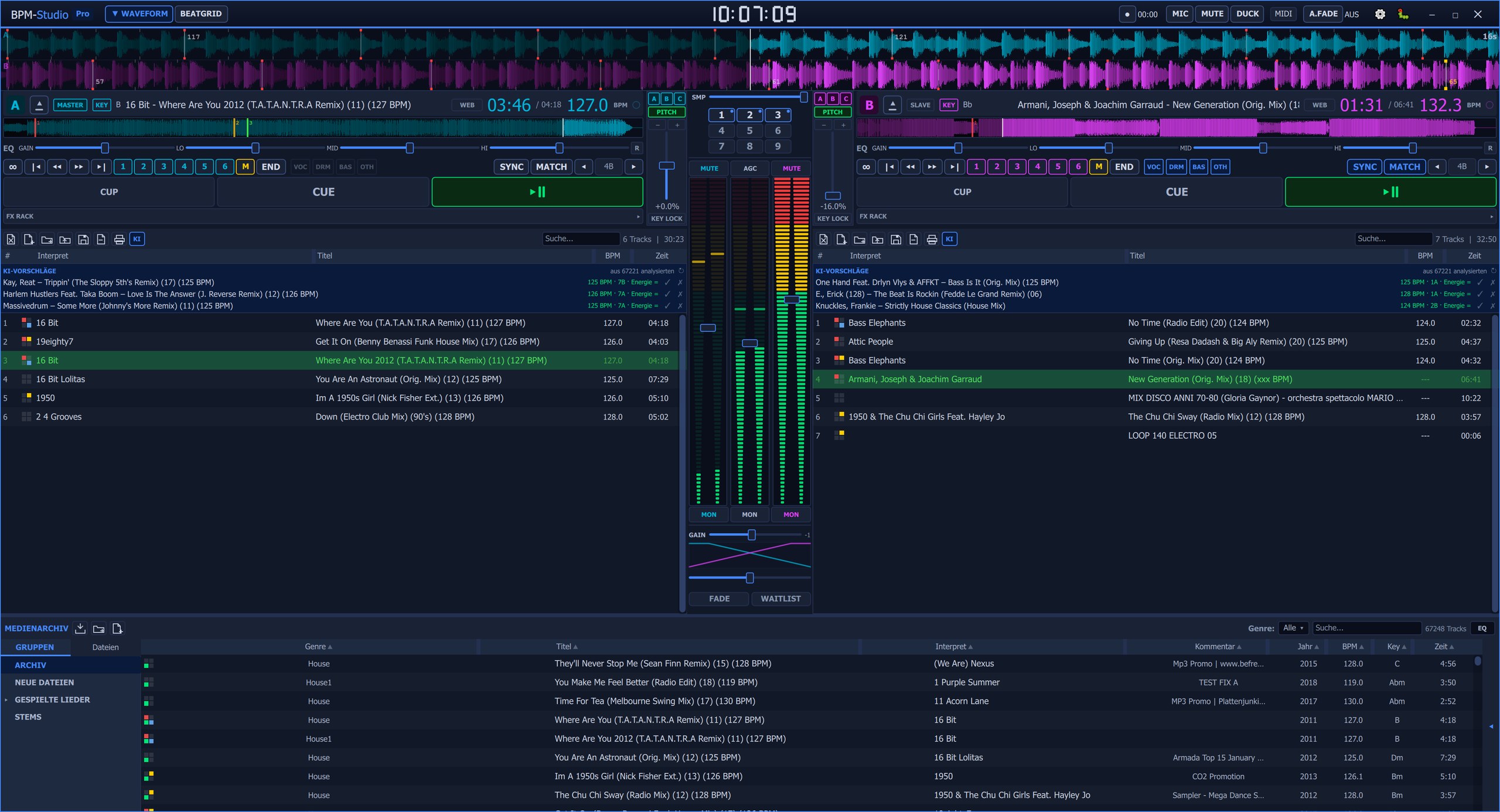Image resolution: width=1500 pixels, height=812 pixels.
Task: Import into Medienarchiv with the download icon
Action: point(80,629)
